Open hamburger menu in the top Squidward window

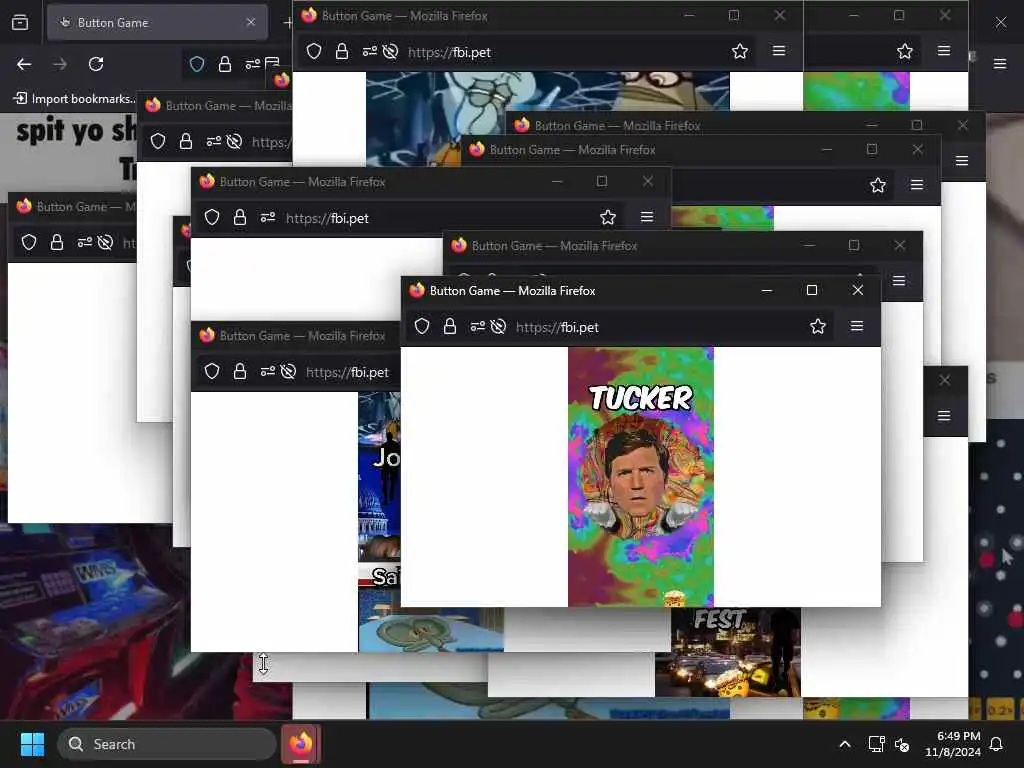[x=778, y=51]
